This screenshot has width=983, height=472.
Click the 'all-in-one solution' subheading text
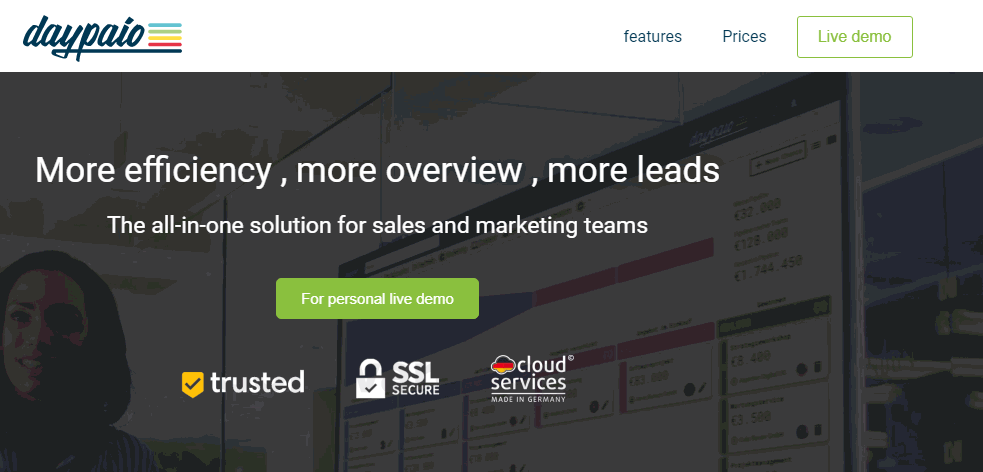(377, 225)
